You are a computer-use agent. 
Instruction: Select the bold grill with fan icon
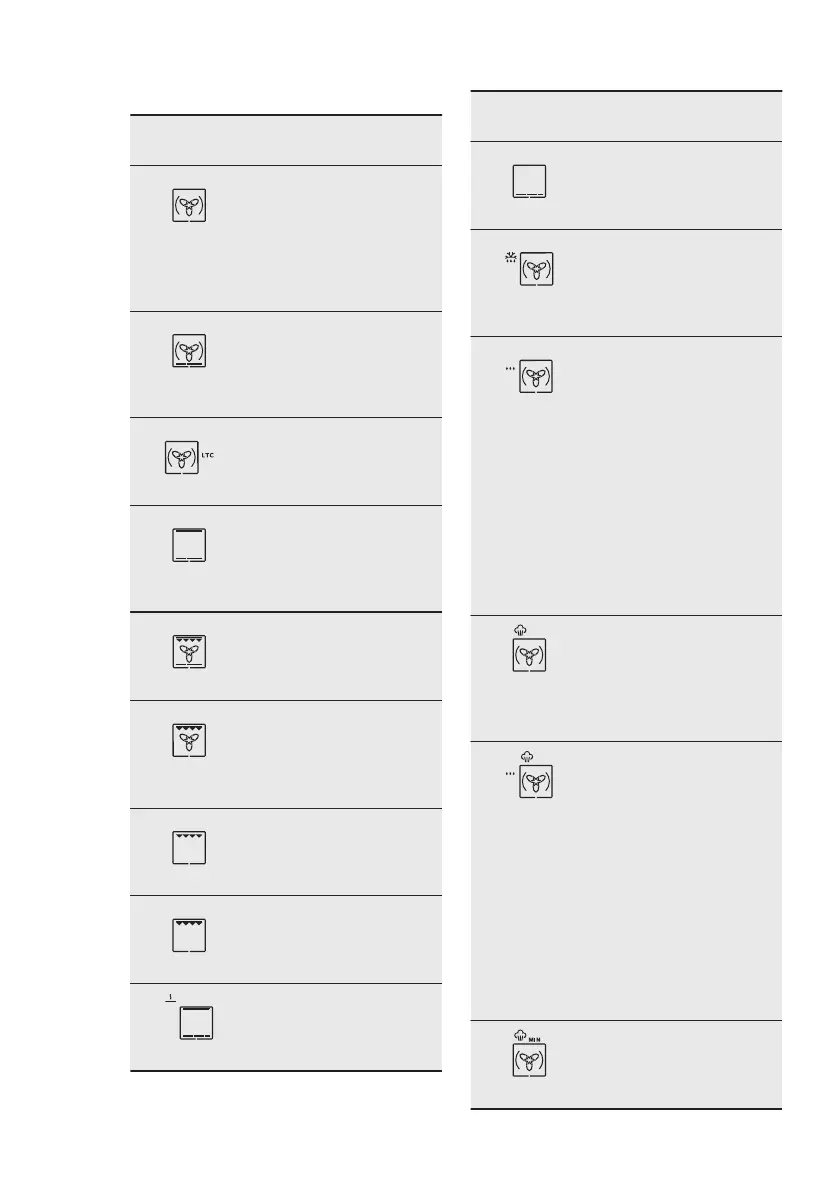pyautogui.click(x=189, y=739)
